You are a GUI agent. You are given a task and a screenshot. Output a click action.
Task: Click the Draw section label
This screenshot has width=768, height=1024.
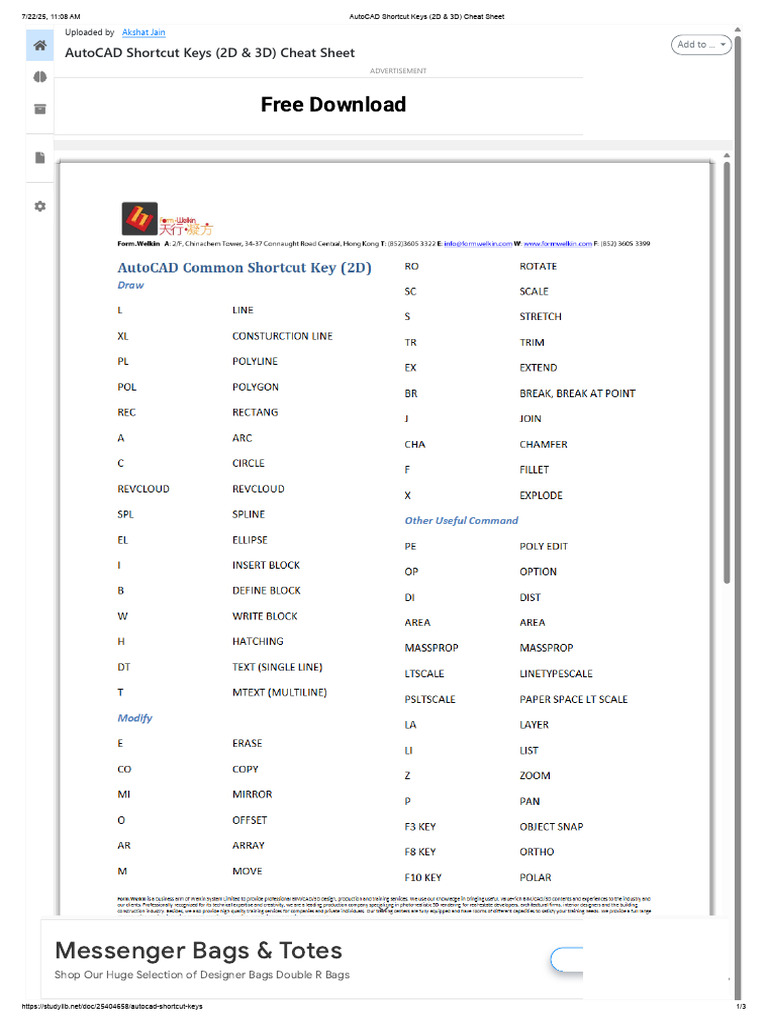pos(131,285)
